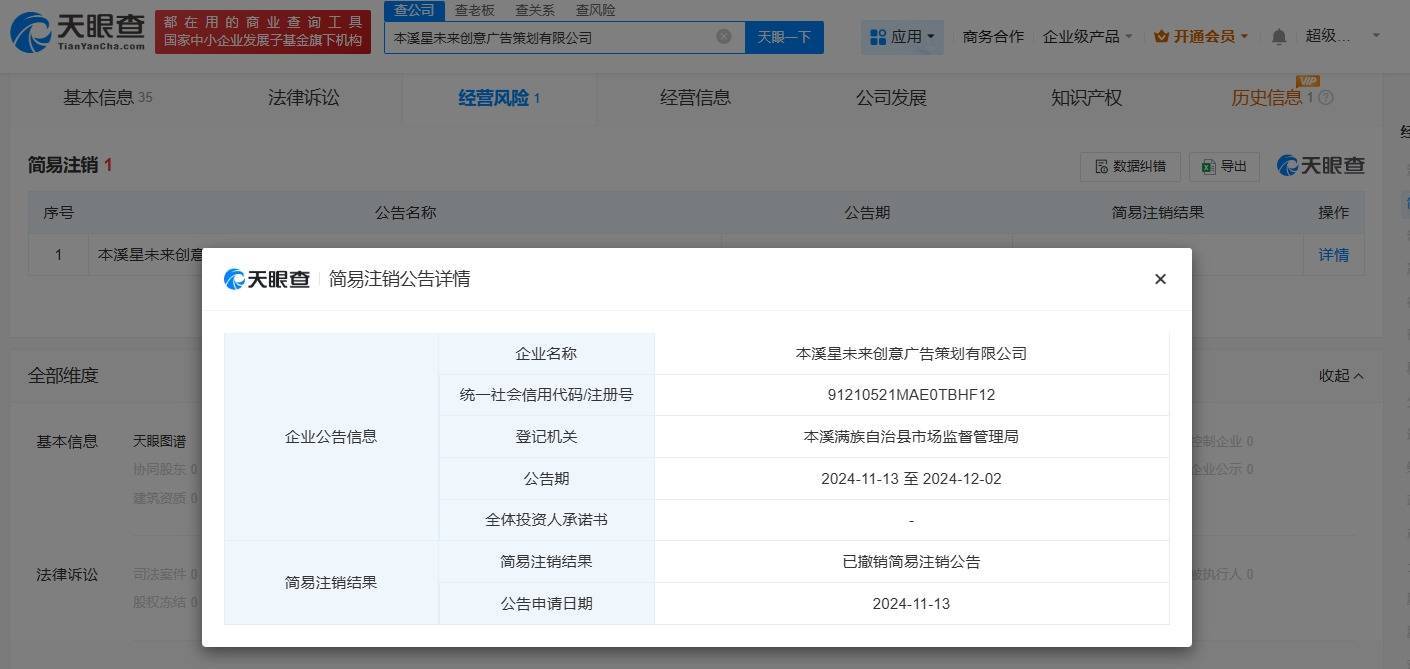Switch to 查关系 search tab
The width and height of the screenshot is (1410, 669).
(x=535, y=10)
